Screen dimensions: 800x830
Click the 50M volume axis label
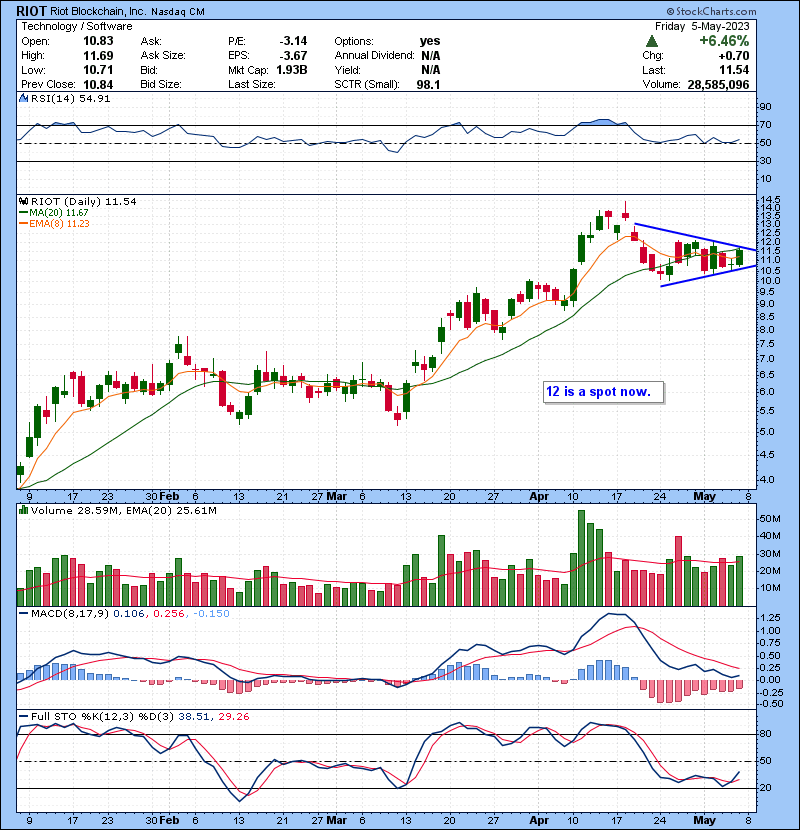click(770, 519)
